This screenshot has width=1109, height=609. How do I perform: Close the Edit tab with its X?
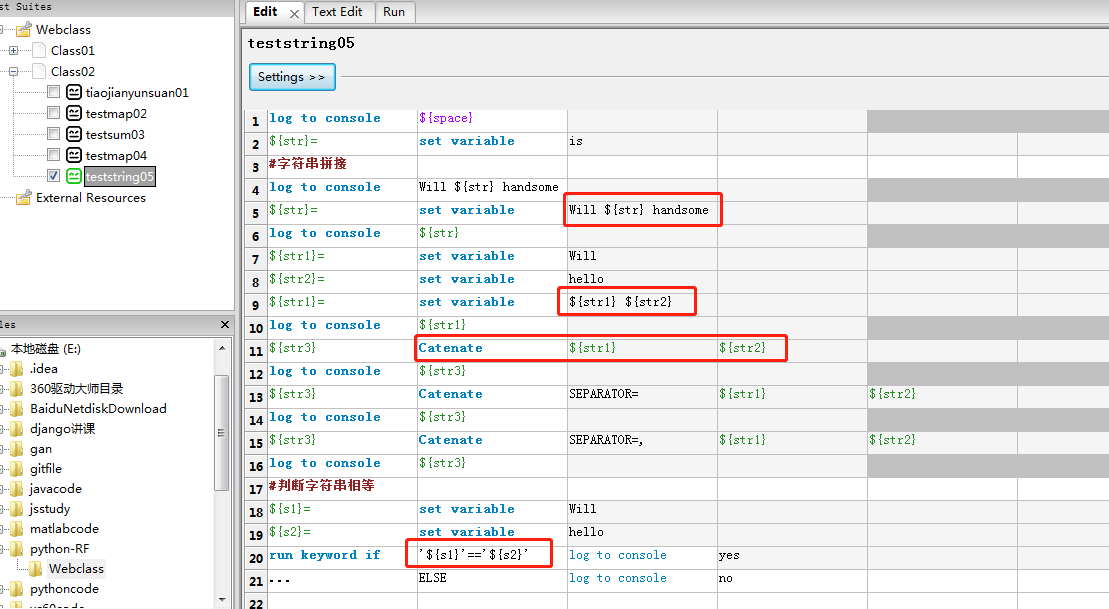tap(294, 13)
